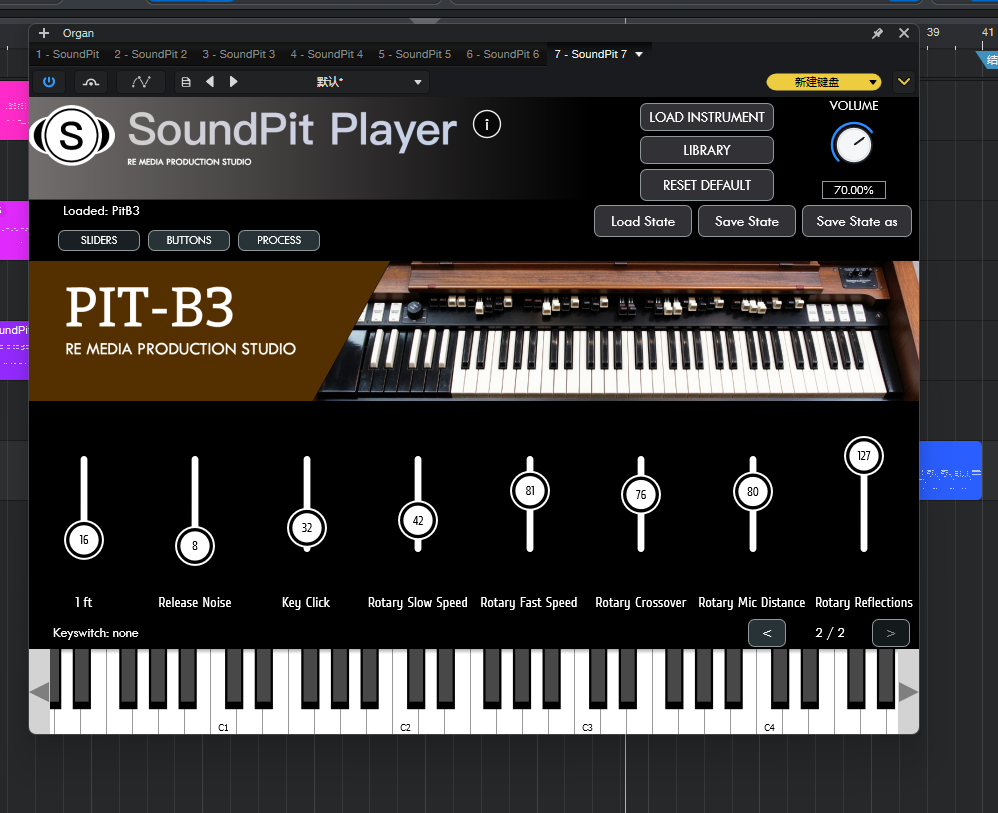Open the yellow keyboard mapping dropdown

(x=824, y=82)
